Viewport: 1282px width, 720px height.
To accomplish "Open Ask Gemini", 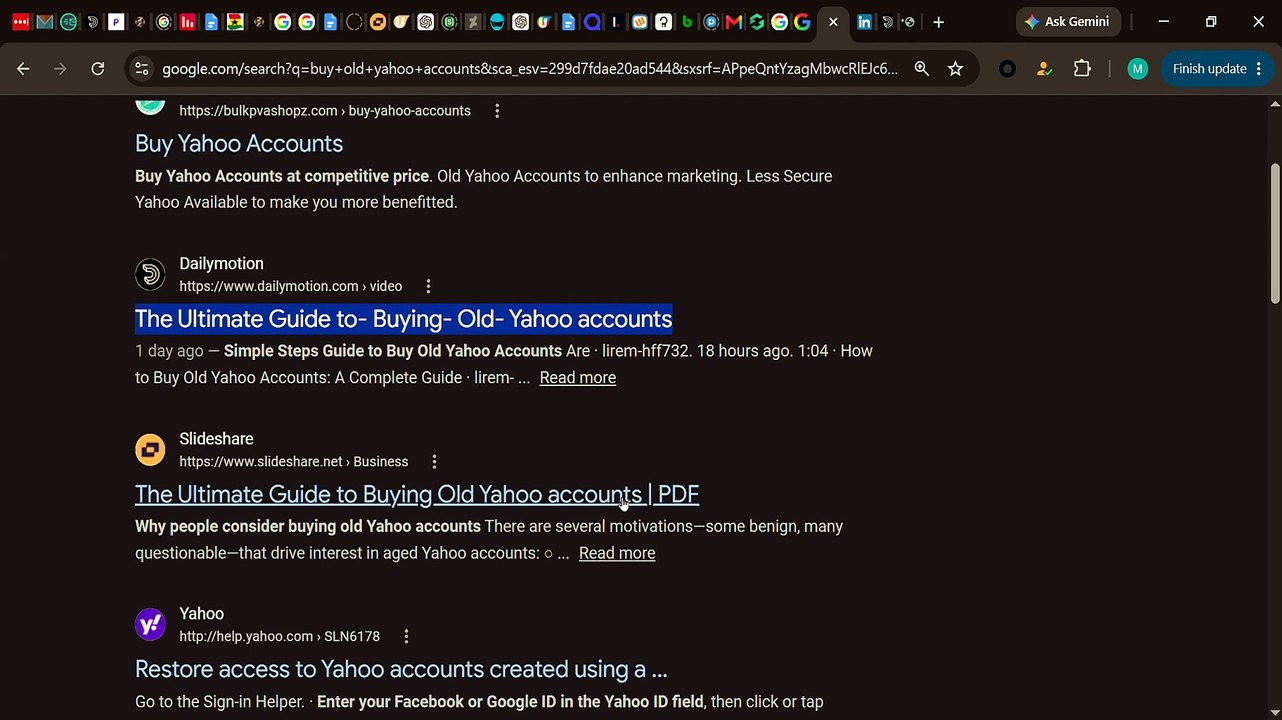I will coord(1068,22).
